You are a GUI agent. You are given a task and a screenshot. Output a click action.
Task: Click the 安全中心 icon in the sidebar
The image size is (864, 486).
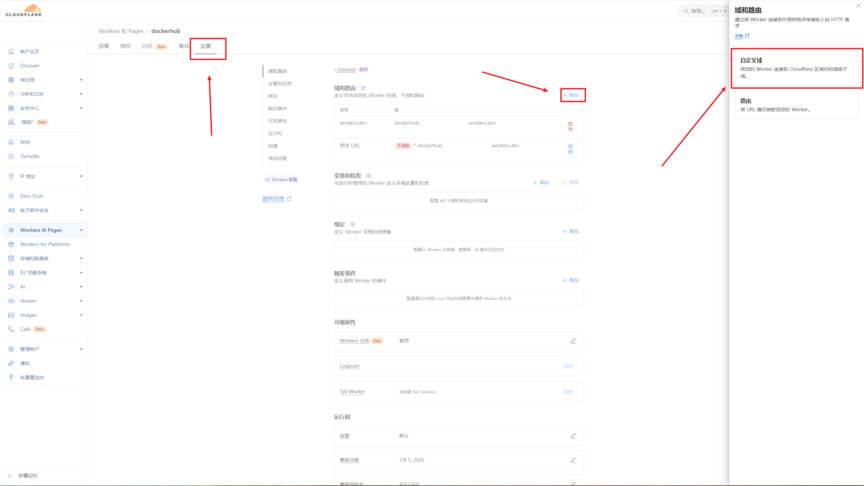(11, 109)
